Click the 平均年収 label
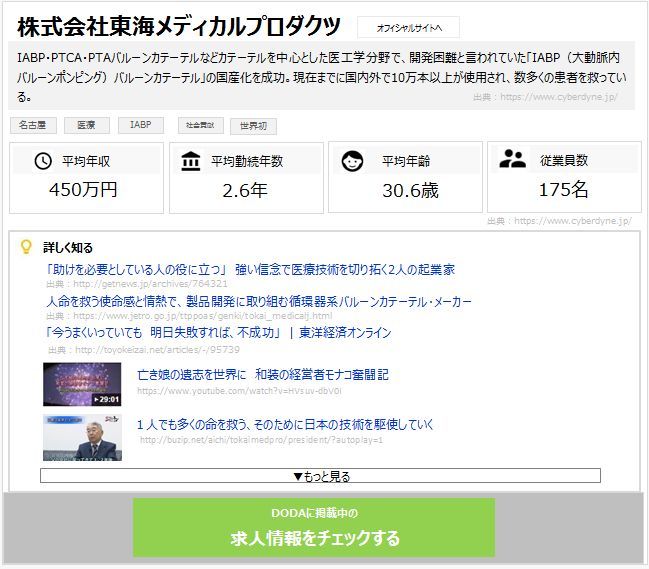 coord(86,161)
